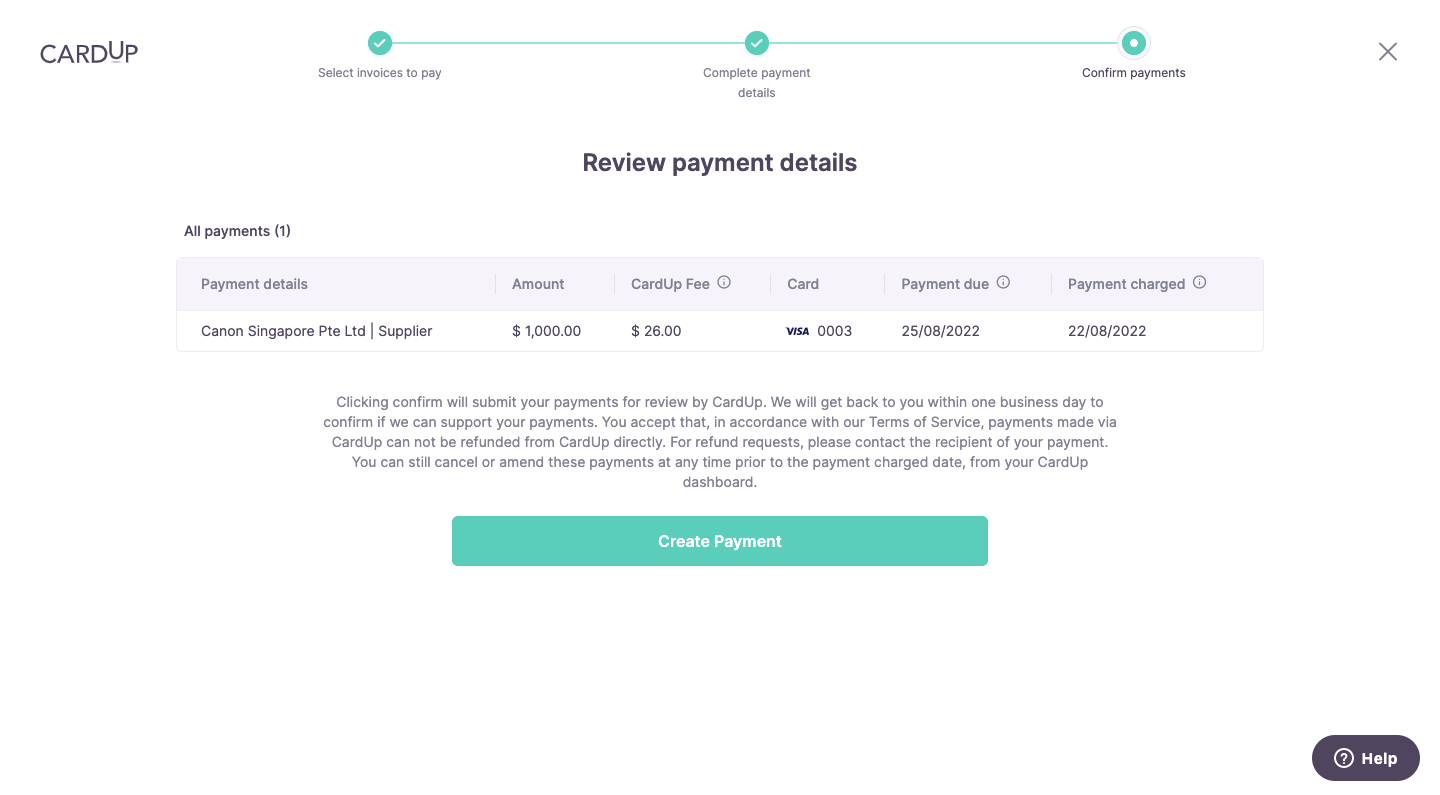Click the CardUp logo

click(89, 52)
